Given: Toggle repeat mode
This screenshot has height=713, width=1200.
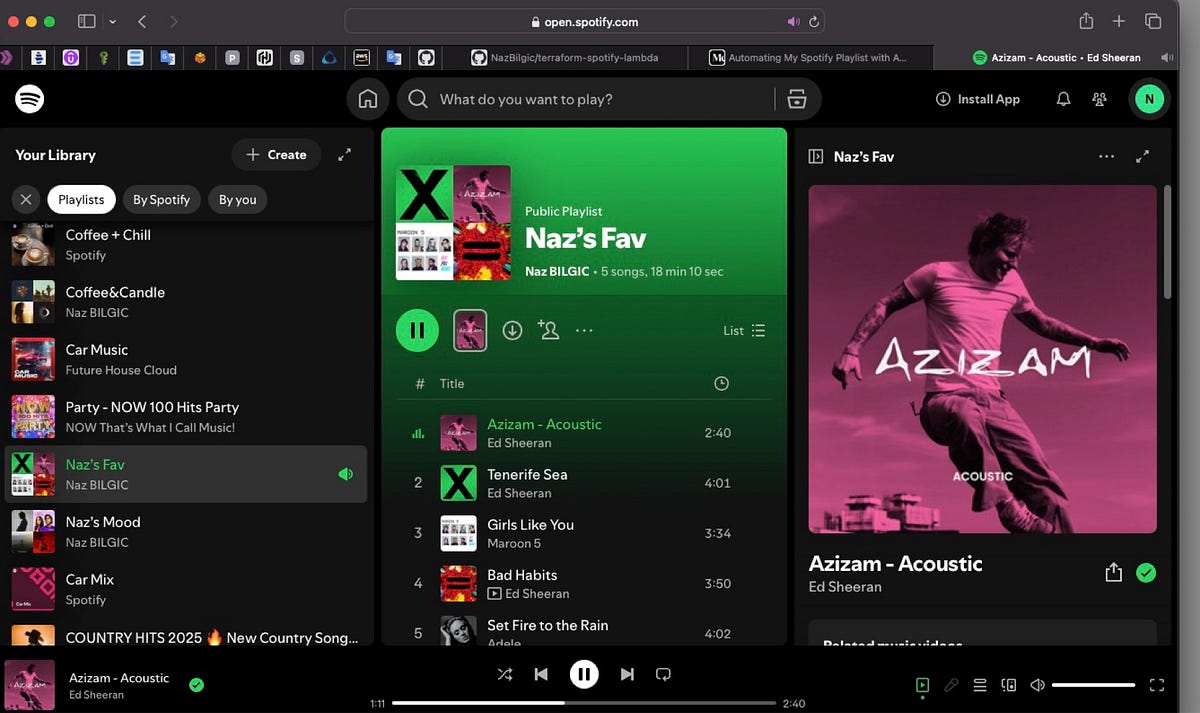Looking at the screenshot, I should tap(663, 674).
